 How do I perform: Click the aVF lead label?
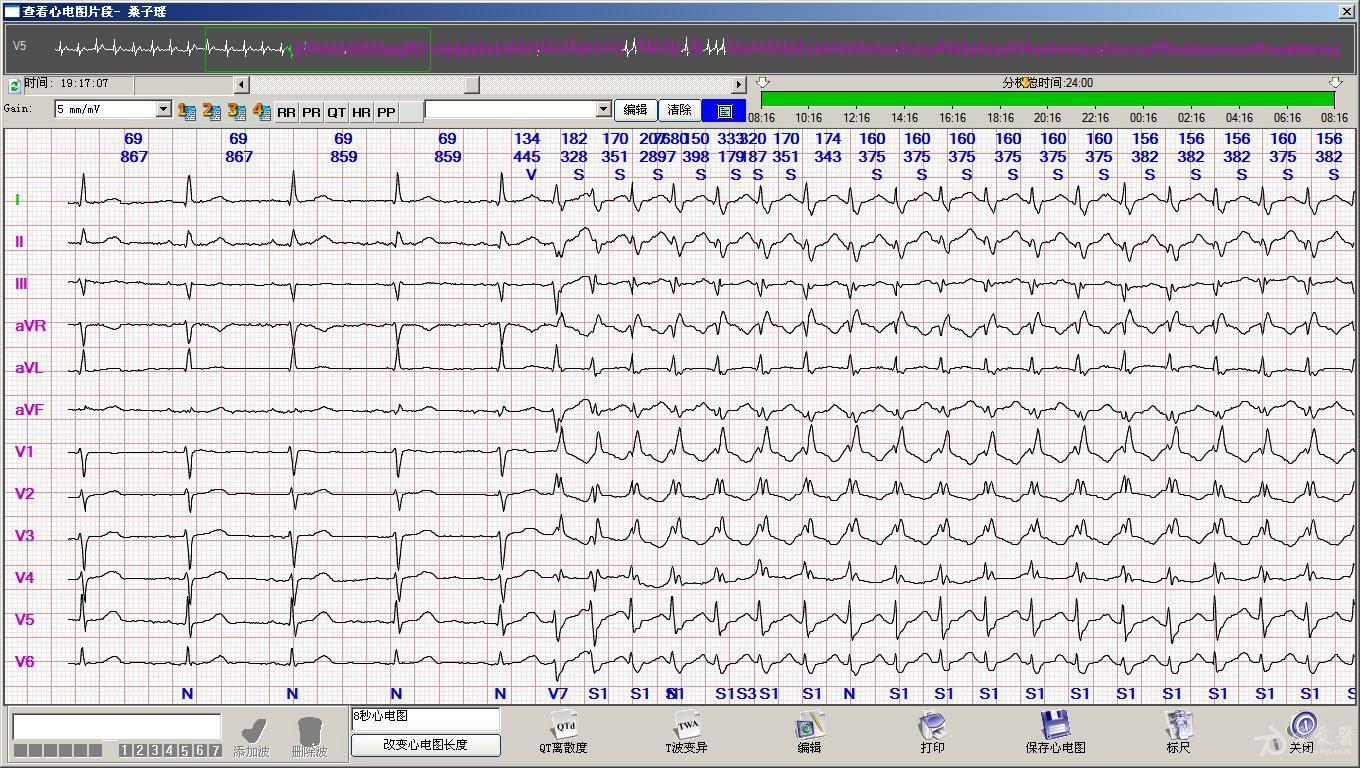coord(29,409)
